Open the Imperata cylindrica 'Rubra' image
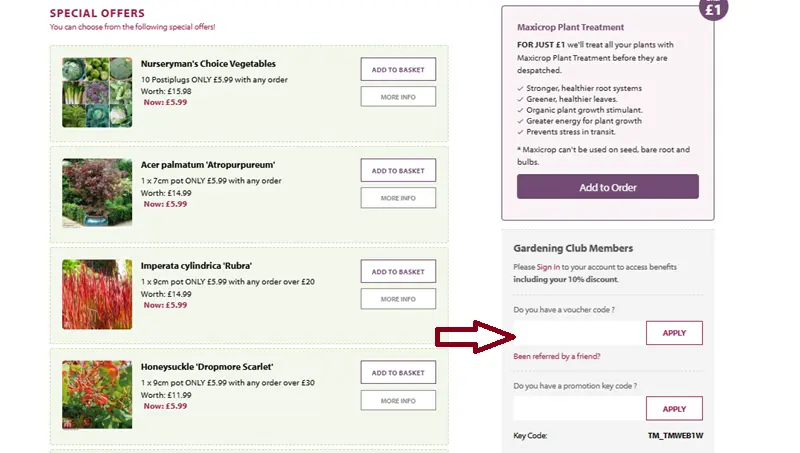The height and width of the screenshot is (453, 800). (97, 294)
